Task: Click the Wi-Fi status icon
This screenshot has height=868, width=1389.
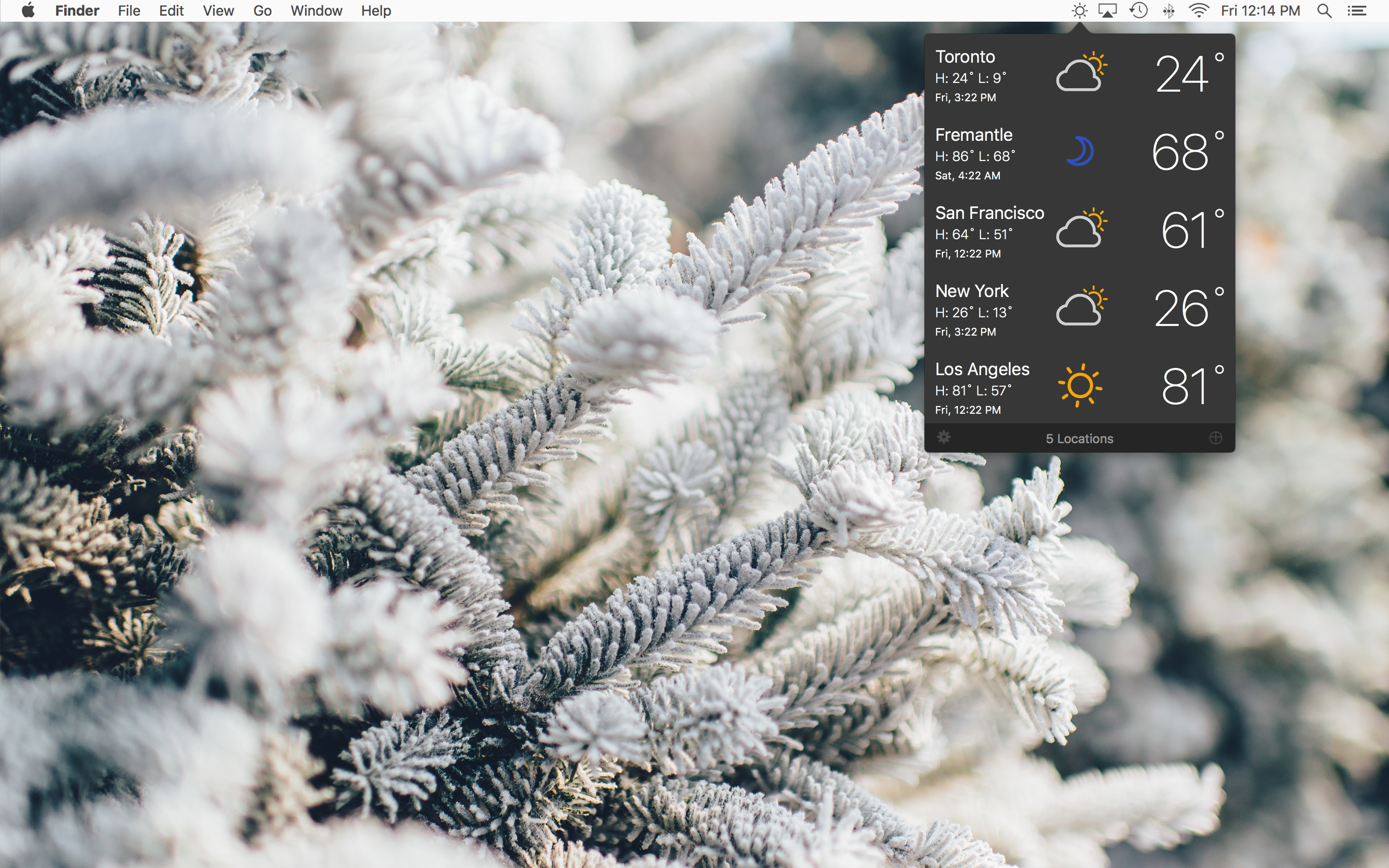Action: 1199,10
